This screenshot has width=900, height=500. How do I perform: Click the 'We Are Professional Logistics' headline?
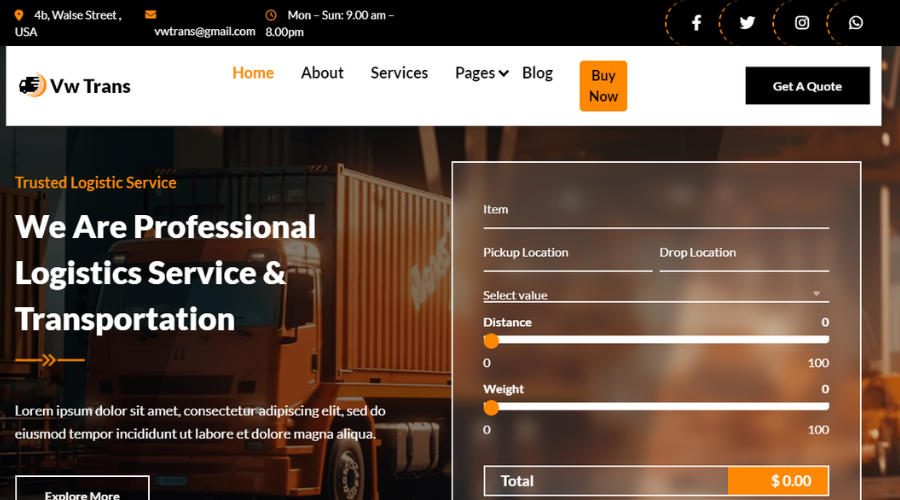click(165, 273)
